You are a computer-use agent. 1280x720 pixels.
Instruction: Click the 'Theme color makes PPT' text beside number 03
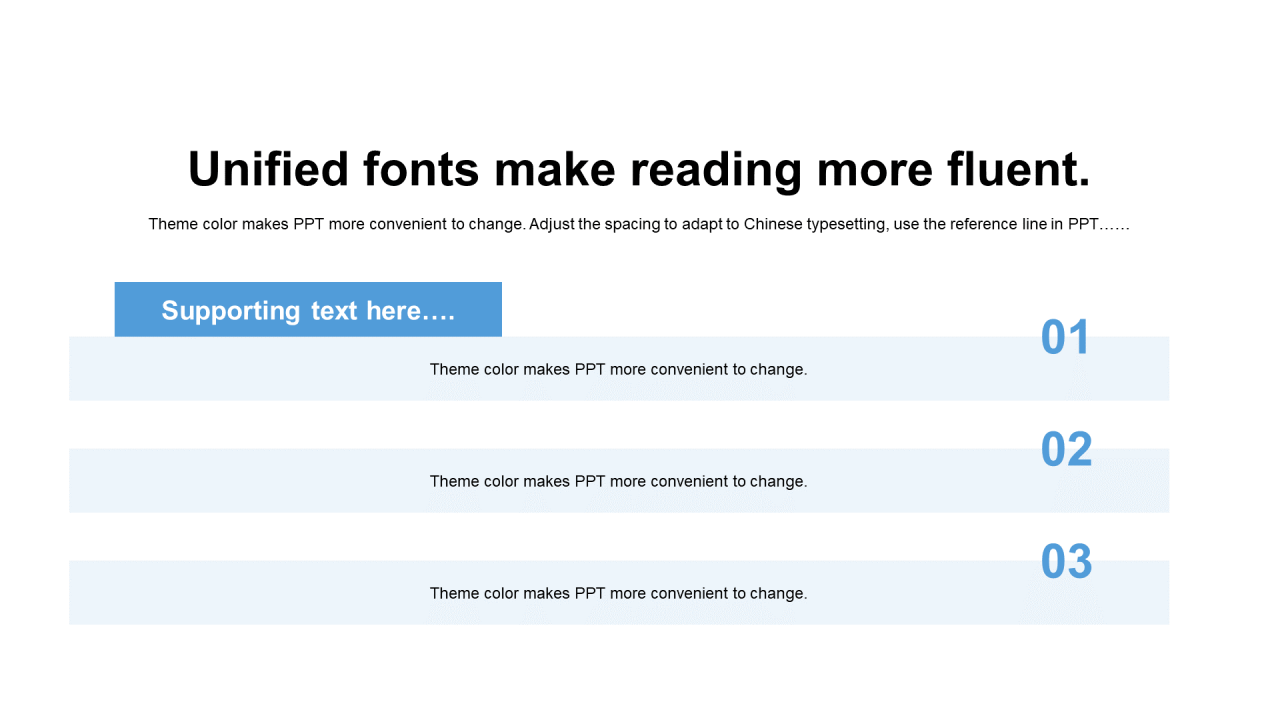[x=618, y=593]
